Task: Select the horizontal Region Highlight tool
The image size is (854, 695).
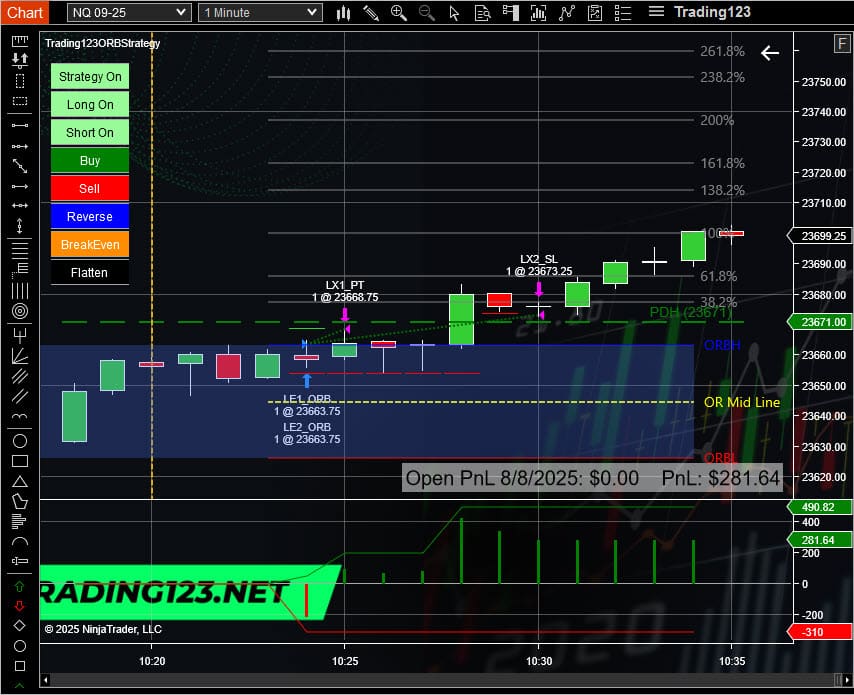Action: [20, 101]
